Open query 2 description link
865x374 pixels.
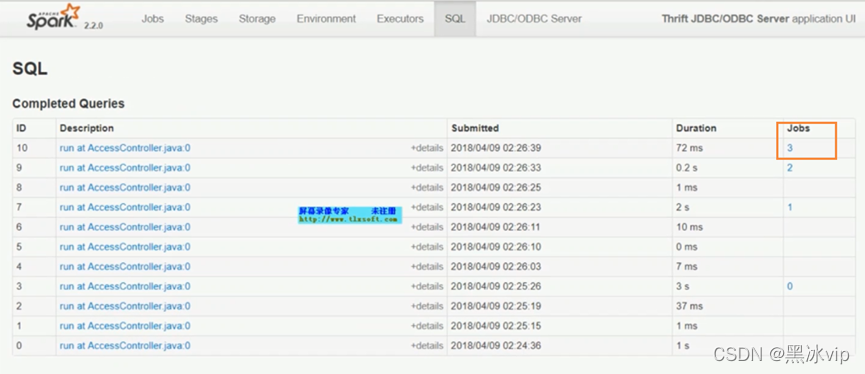[125, 306]
